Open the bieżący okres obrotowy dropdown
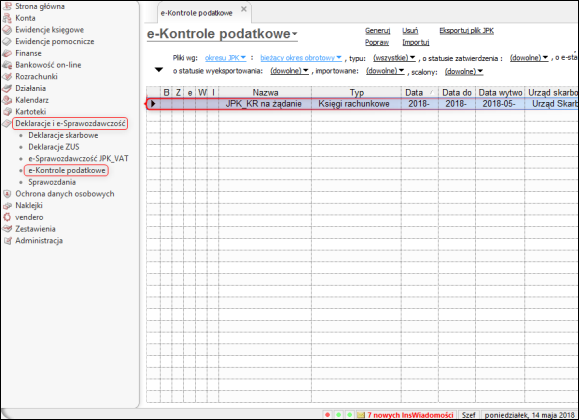This screenshot has width=579, height=420. 301,58
